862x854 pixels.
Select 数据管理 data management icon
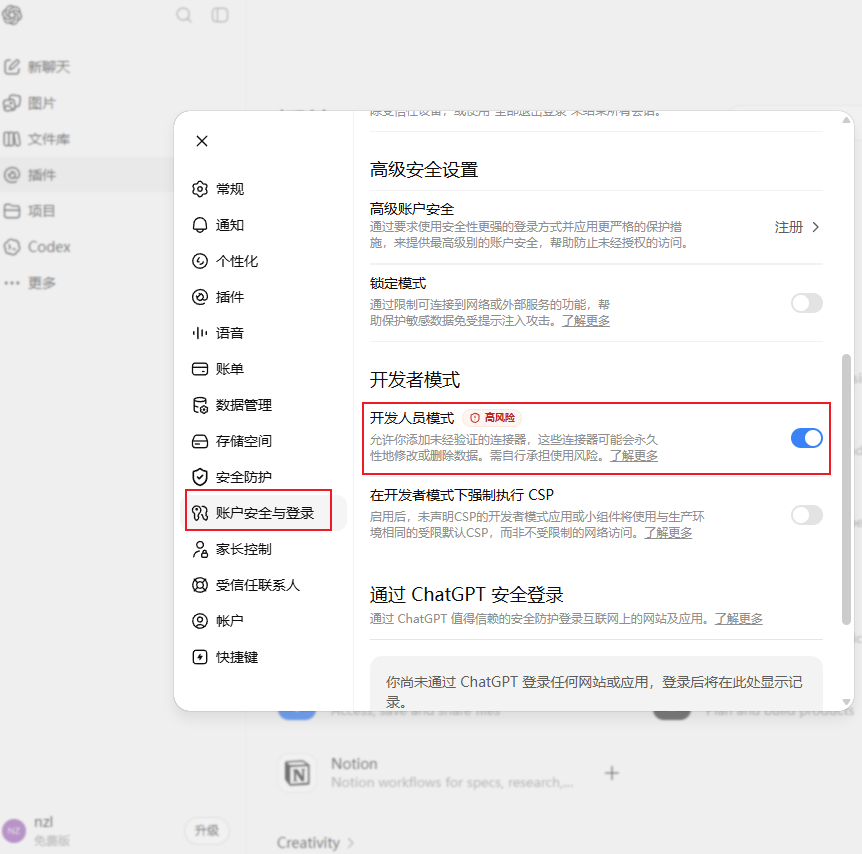click(200, 405)
